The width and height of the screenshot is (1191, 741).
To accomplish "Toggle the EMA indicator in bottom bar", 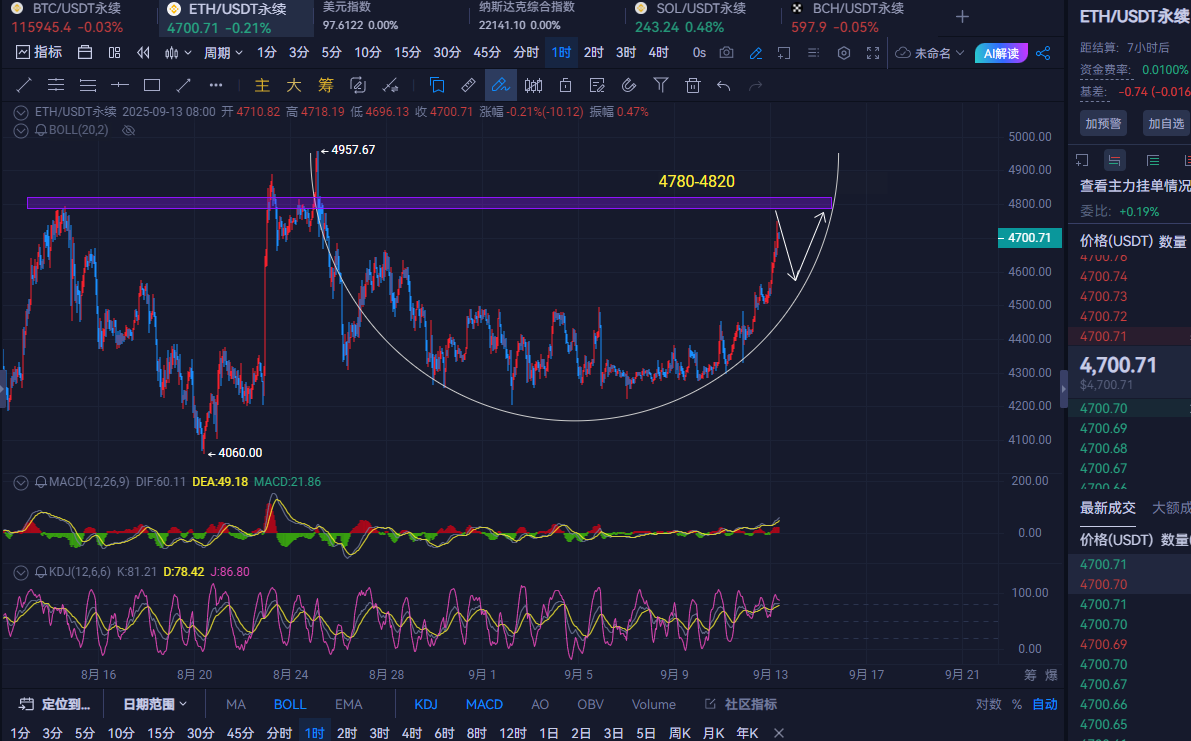I will 349,705.
